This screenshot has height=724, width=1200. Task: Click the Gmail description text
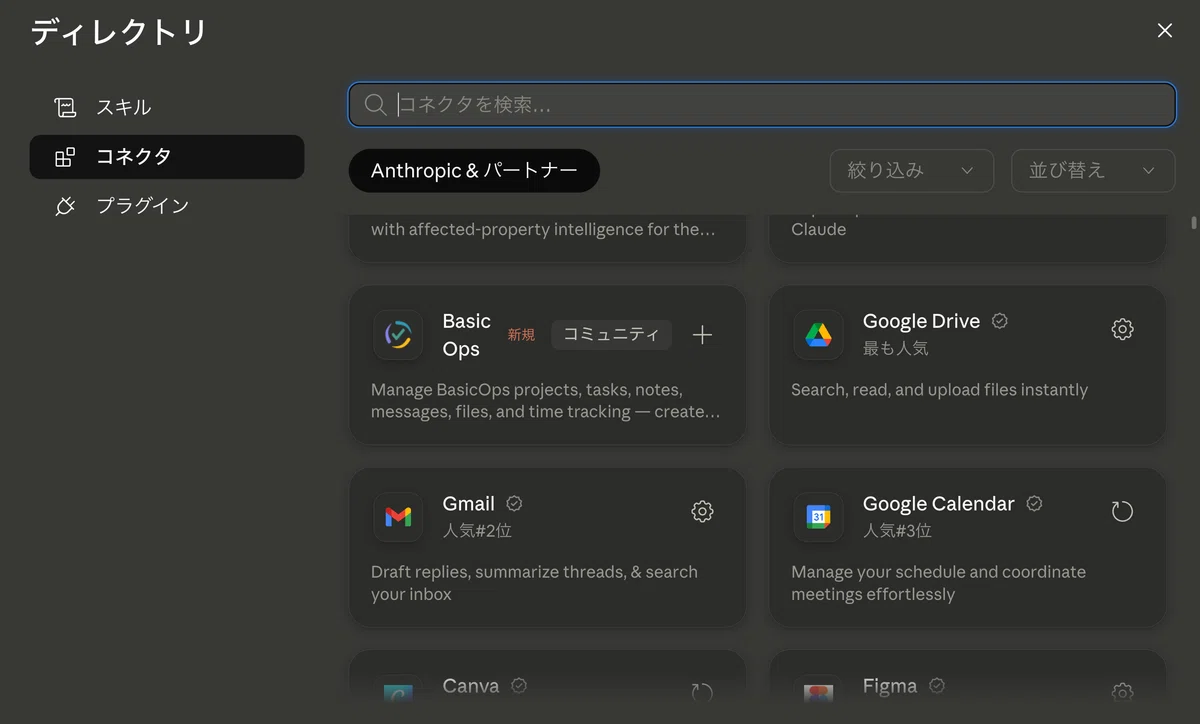pyautogui.click(x=534, y=583)
